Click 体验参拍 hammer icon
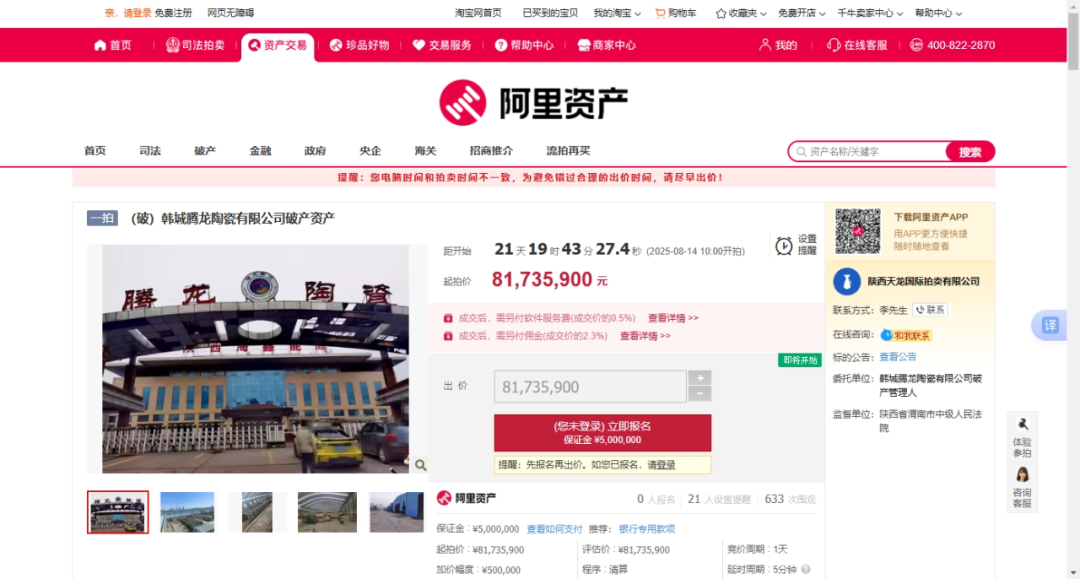The image size is (1080, 579). click(1022, 424)
